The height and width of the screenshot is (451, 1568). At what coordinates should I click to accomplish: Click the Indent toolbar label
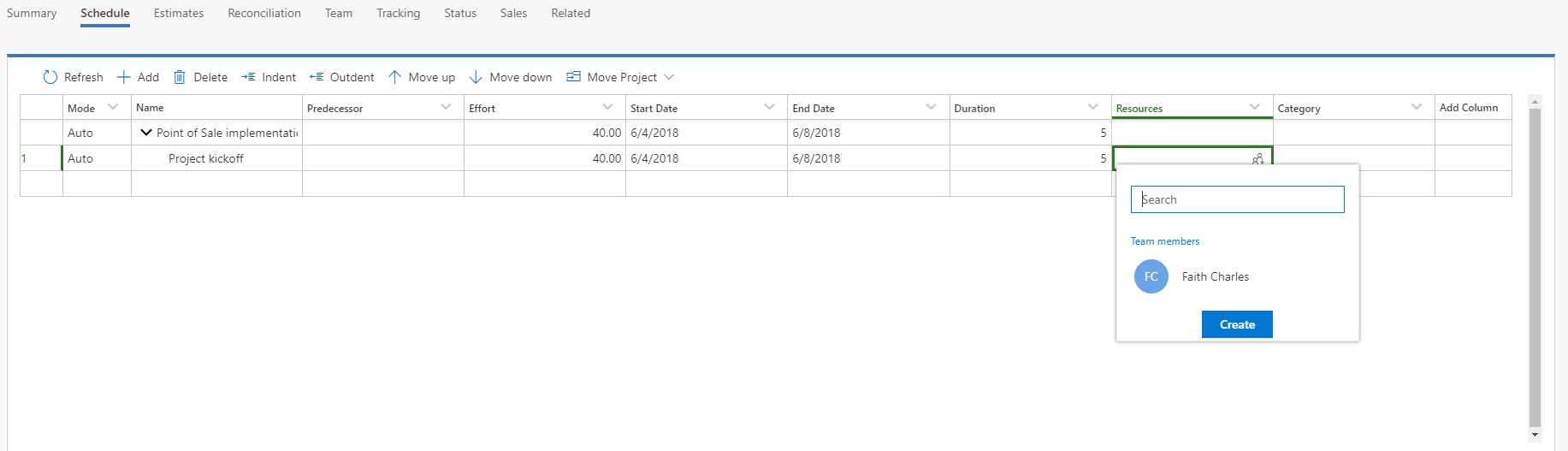[279, 77]
